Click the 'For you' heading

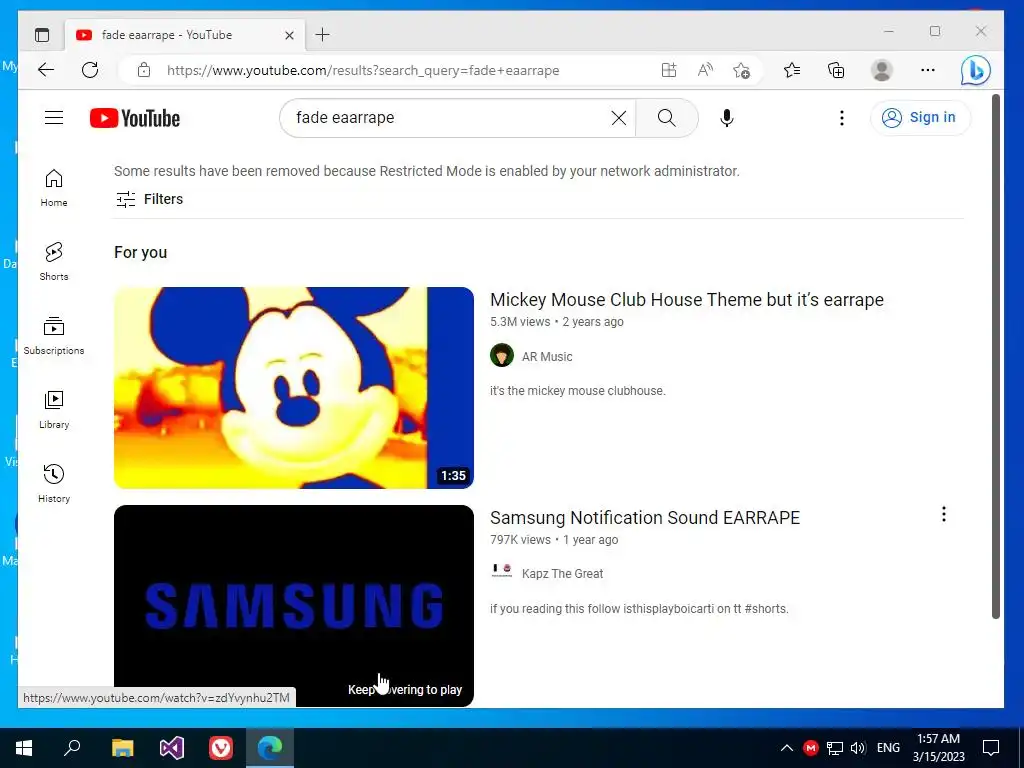click(140, 253)
